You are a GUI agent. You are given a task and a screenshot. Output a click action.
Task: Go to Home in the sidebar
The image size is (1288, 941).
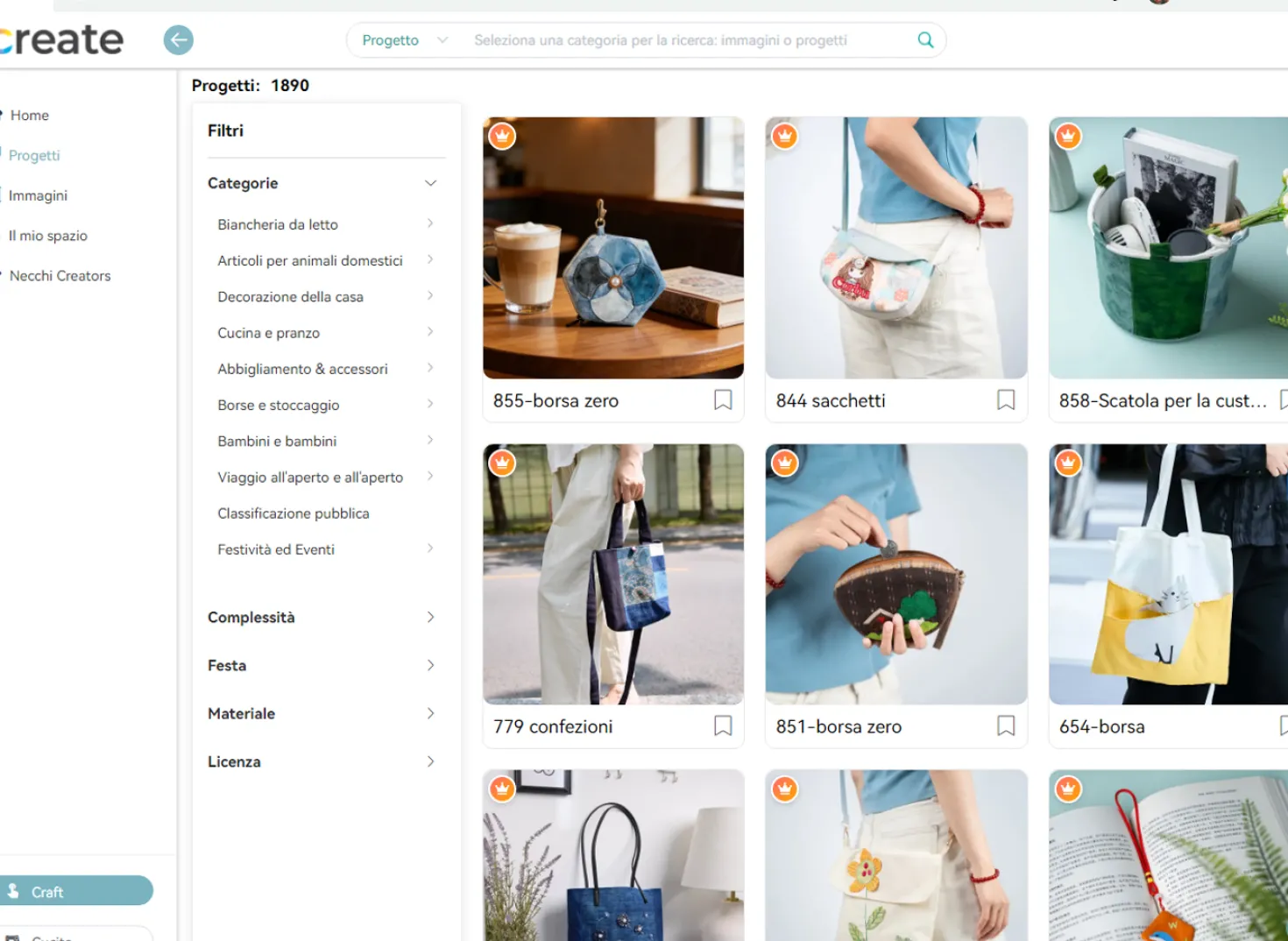[x=30, y=115]
